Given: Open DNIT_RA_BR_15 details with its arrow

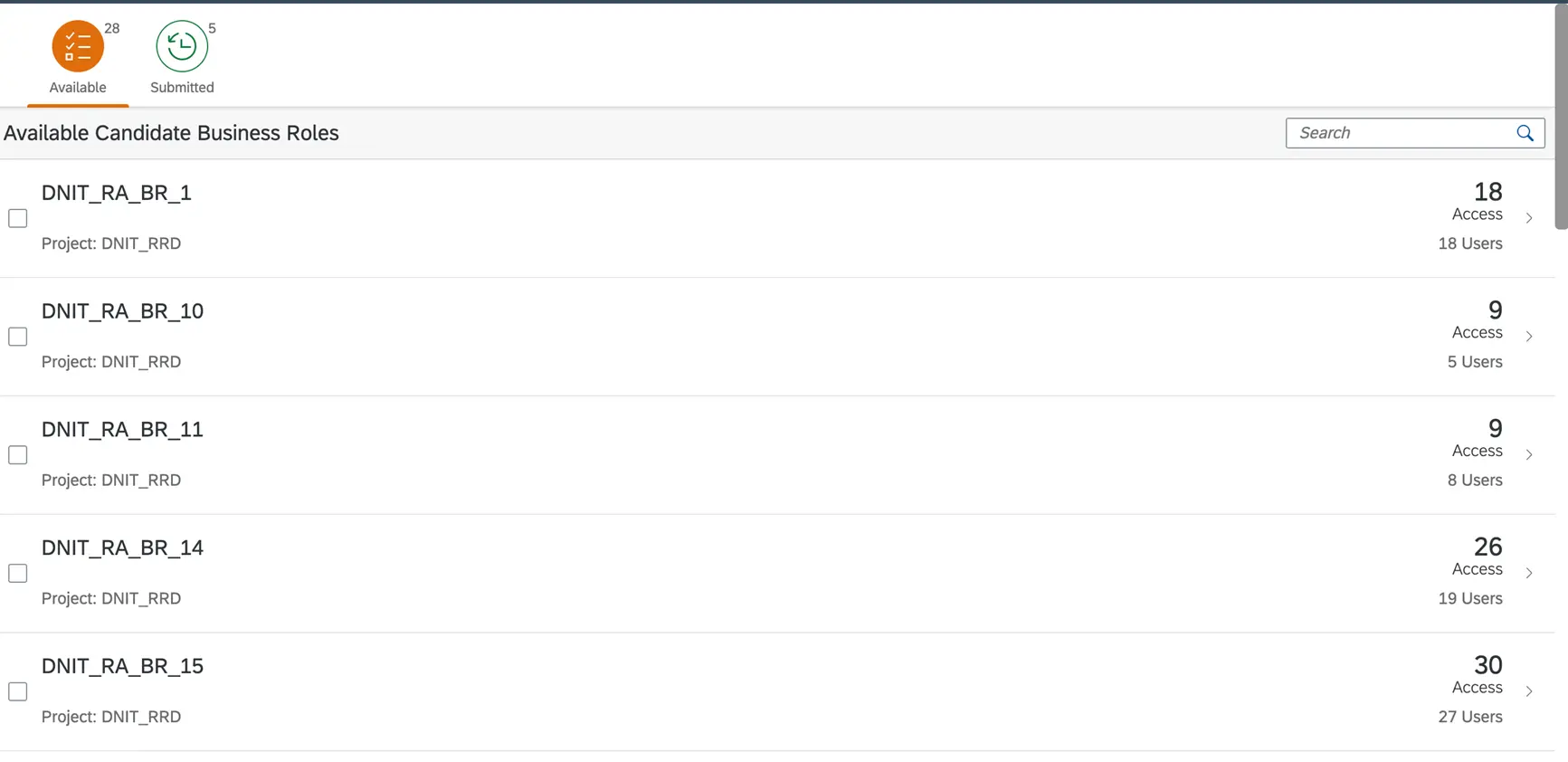Looking at the screenshot, I should click(x=1529, y=692).
